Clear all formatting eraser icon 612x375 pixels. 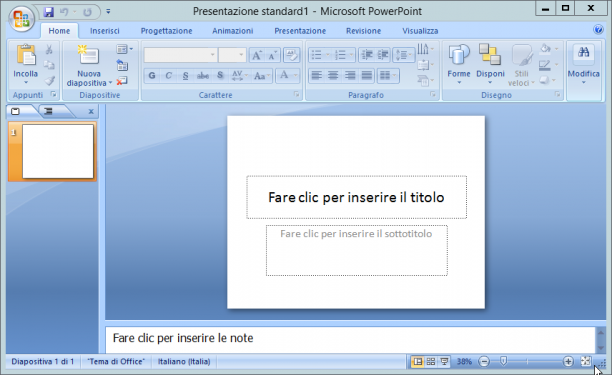tap(291, 55)
